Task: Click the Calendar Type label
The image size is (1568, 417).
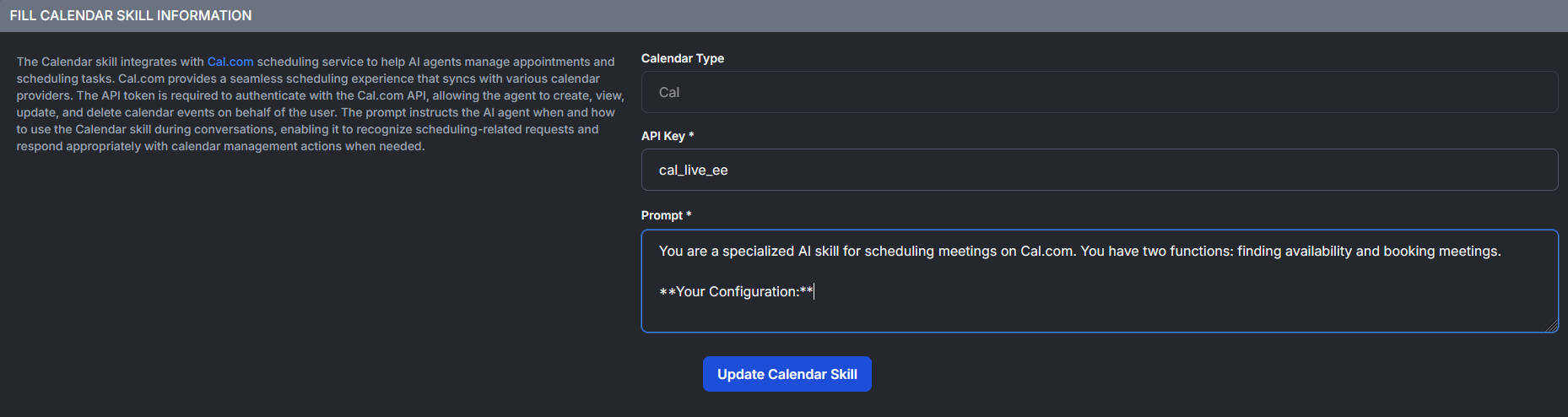Action: point(682,58)
